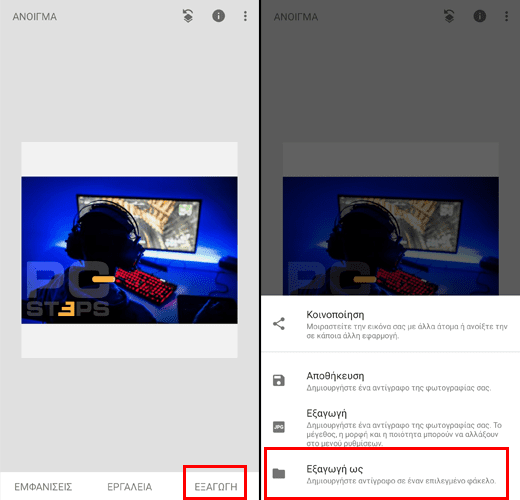Choose the Εξαγωγή menu option
The width and height of the screenshot is (520, 500).
point(391,428)
